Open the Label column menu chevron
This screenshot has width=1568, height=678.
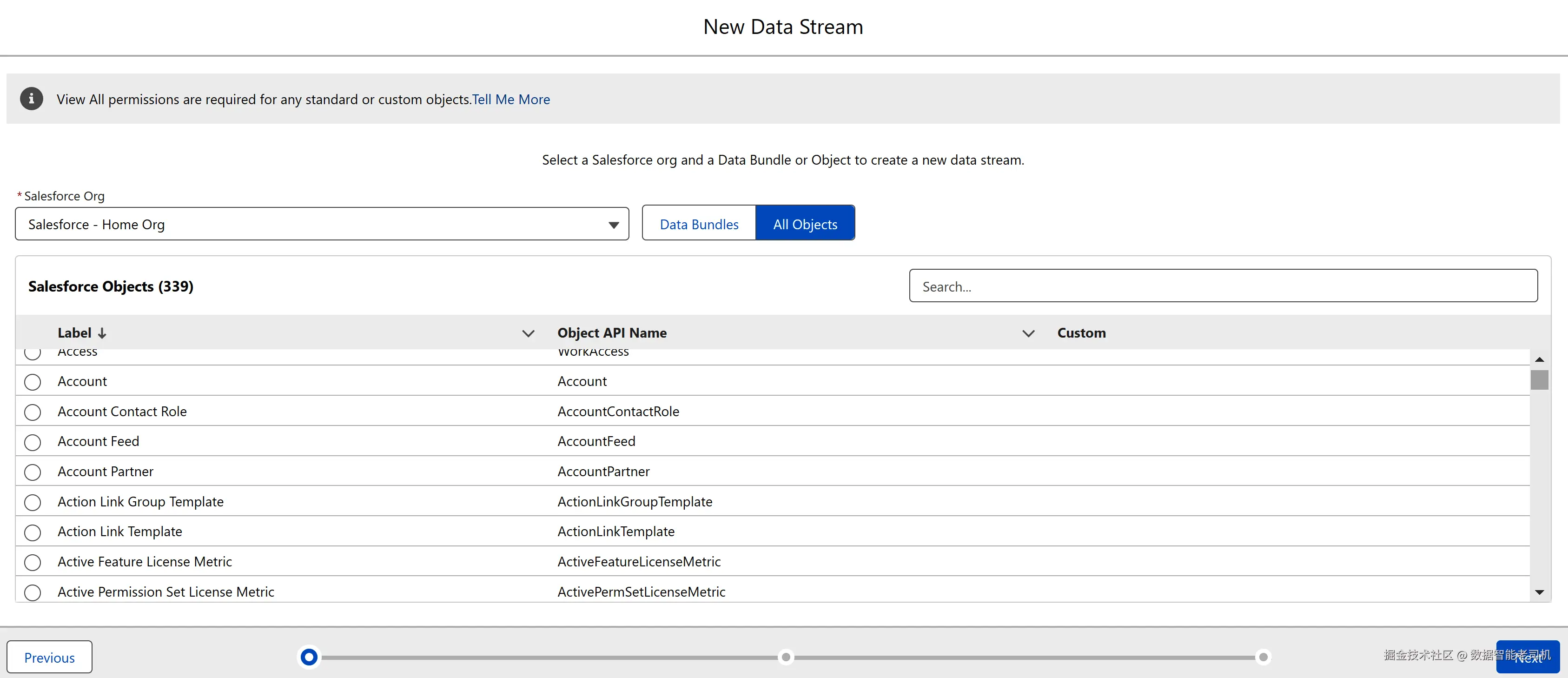[529, 333]
